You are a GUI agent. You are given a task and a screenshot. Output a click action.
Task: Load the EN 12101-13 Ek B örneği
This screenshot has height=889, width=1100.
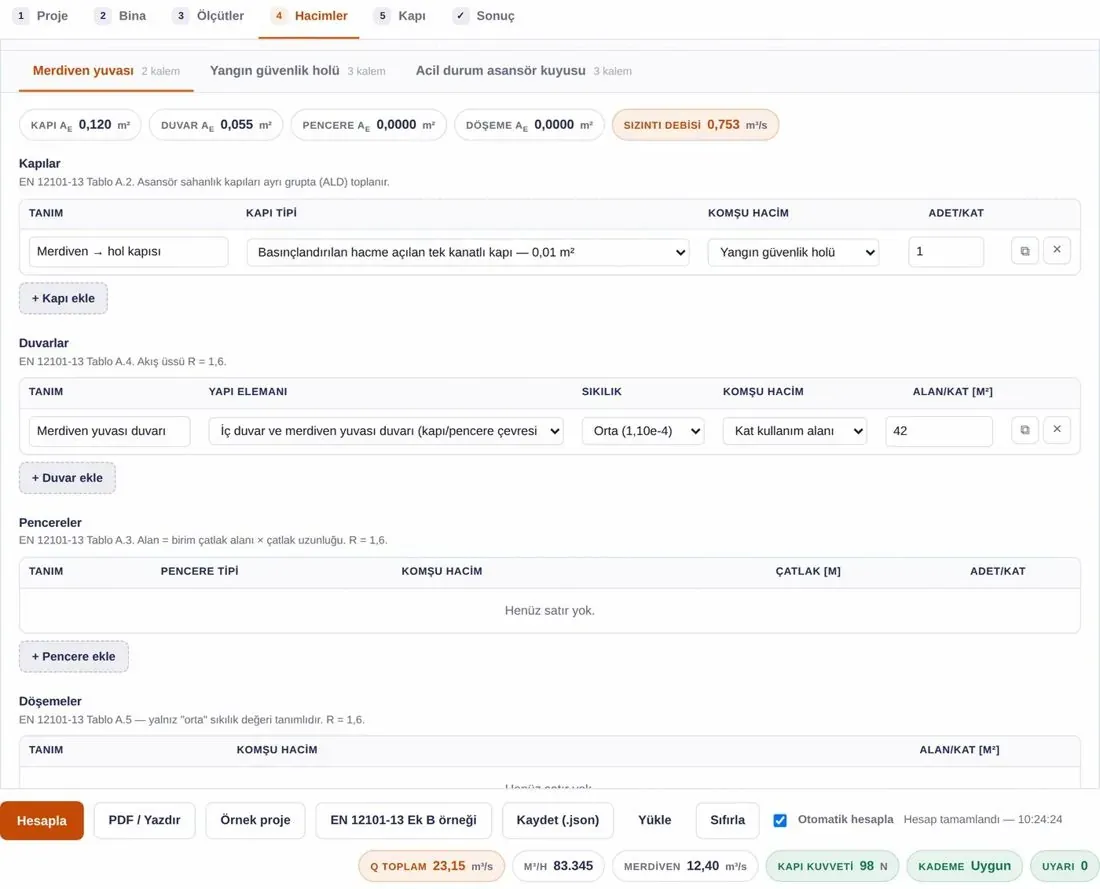coord(403,820)
